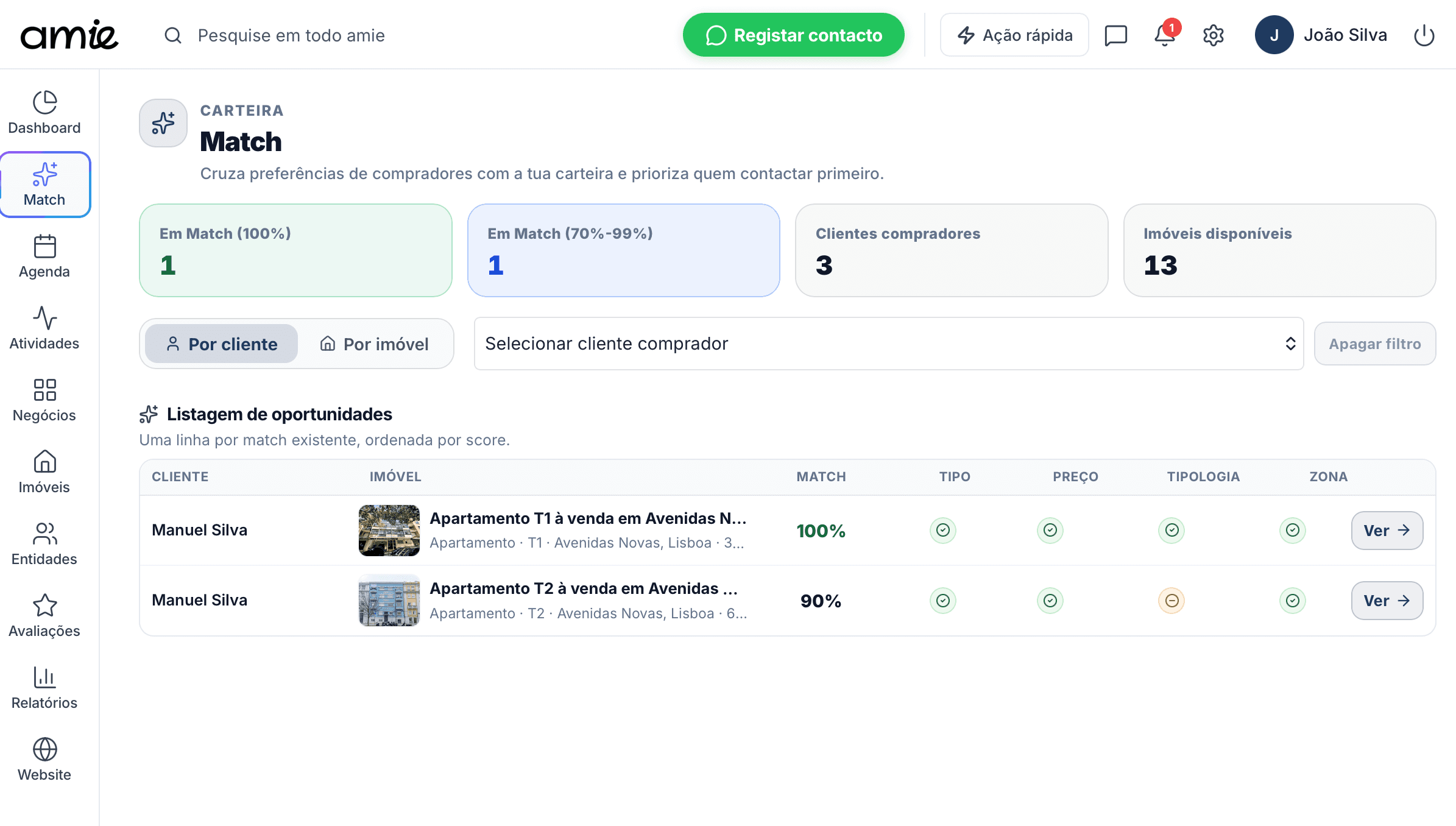Open the Website section

click(x=44, y=758)
